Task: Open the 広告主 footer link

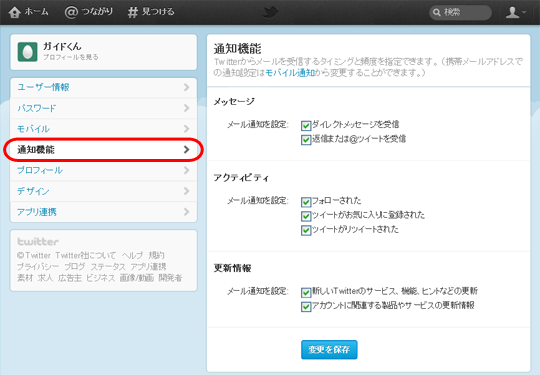Action: point(70,278)
